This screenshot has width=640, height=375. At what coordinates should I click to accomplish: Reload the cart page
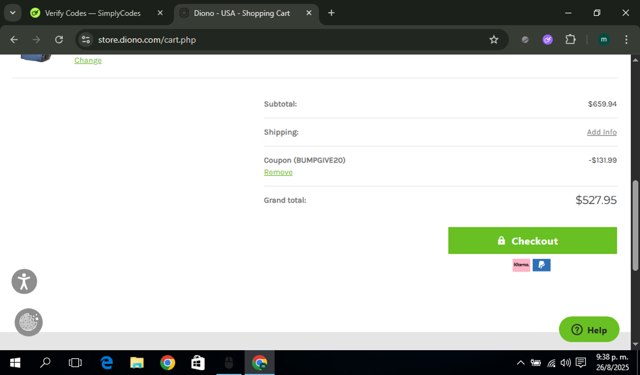[59, 40]
